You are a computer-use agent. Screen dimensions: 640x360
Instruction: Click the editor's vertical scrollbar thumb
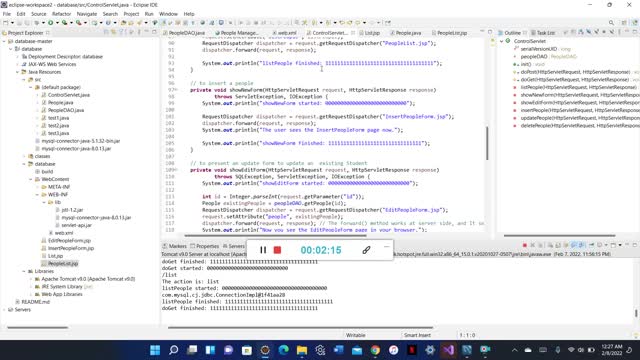487,143
